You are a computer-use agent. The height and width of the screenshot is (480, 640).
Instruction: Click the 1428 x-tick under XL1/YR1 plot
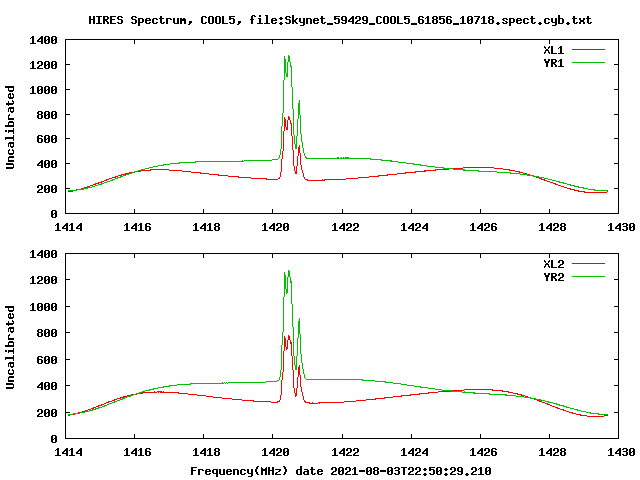click(552, 227)
